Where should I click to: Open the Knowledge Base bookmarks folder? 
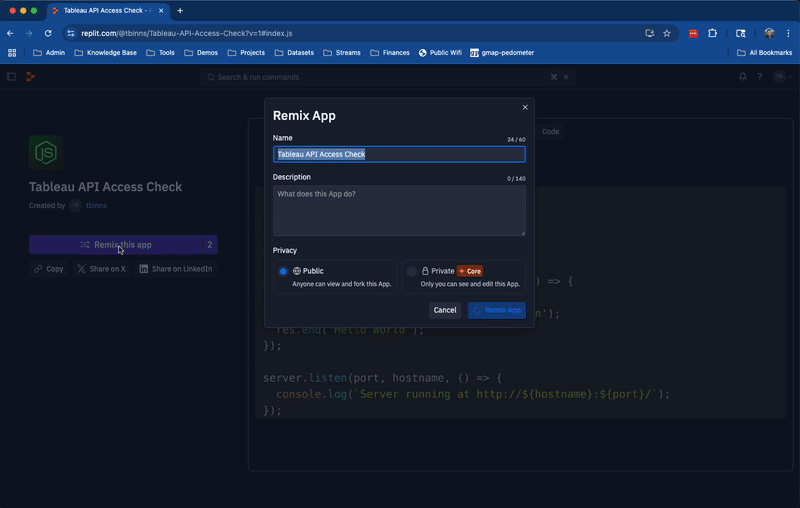point(106,53)
